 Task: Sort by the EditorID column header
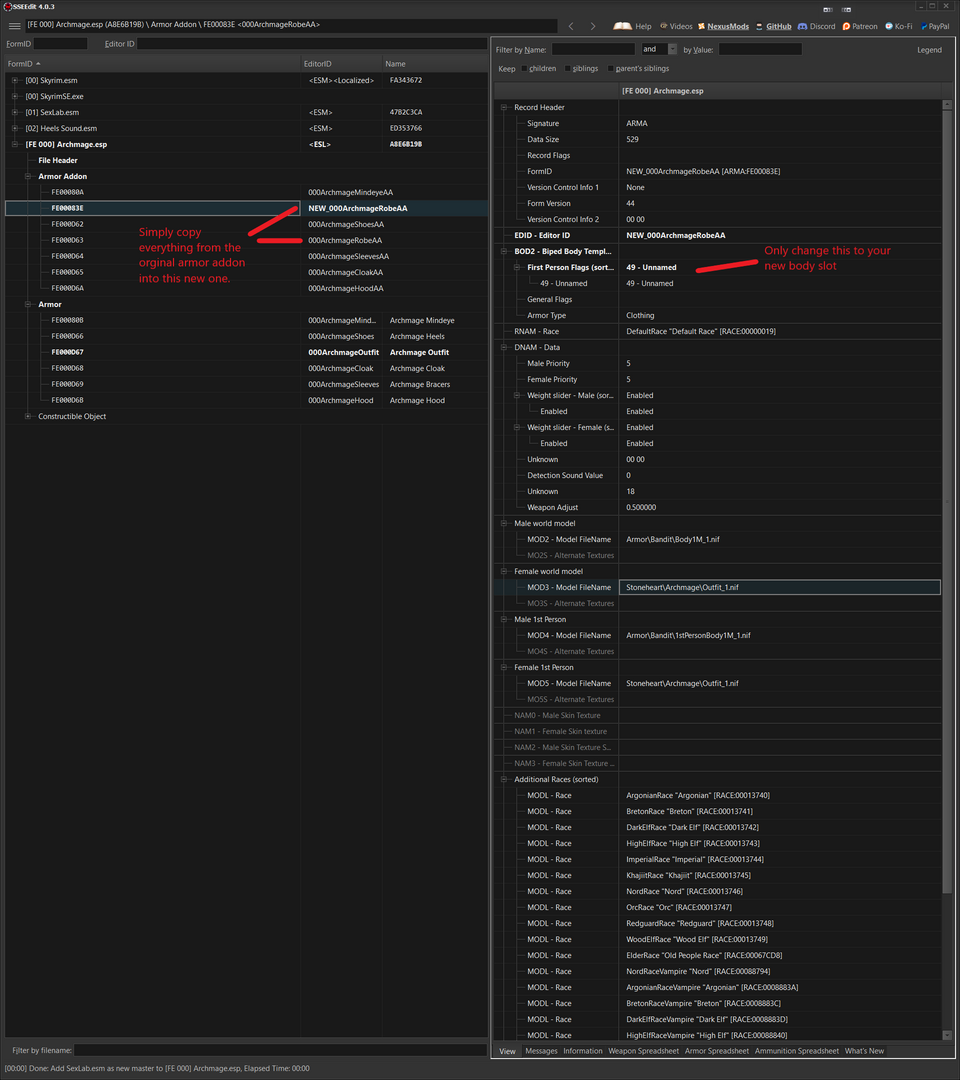(x=341, y=63)
